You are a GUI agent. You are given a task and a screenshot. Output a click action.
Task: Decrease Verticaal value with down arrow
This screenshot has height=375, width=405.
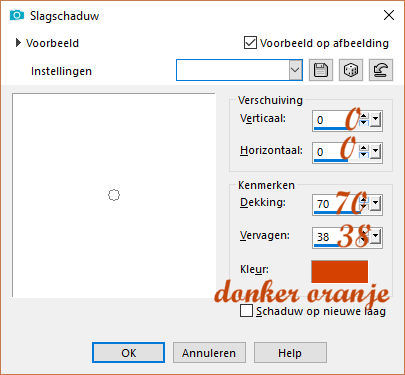point(364,123)
